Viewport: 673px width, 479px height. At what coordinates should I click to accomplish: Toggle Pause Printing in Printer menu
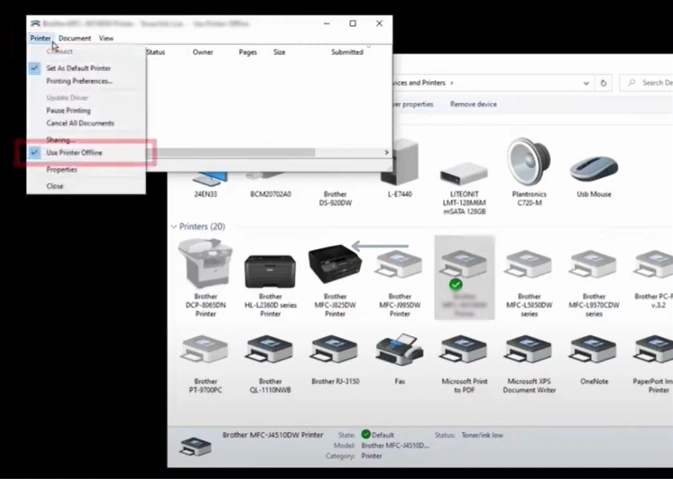click(x=68, y=110)
